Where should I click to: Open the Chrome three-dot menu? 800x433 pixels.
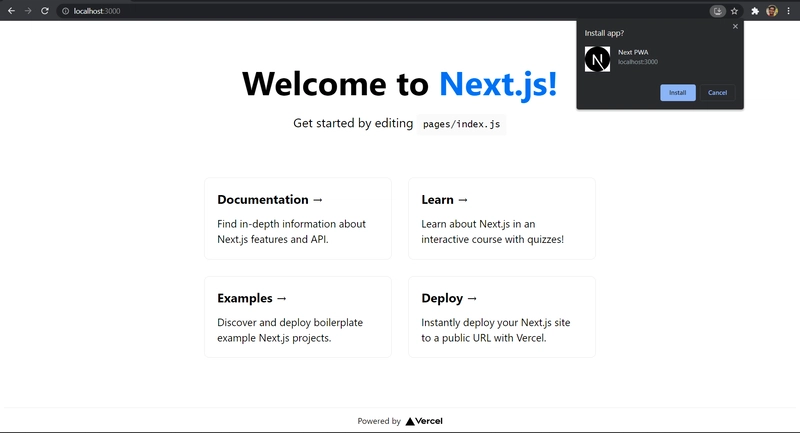pos(788,11)
